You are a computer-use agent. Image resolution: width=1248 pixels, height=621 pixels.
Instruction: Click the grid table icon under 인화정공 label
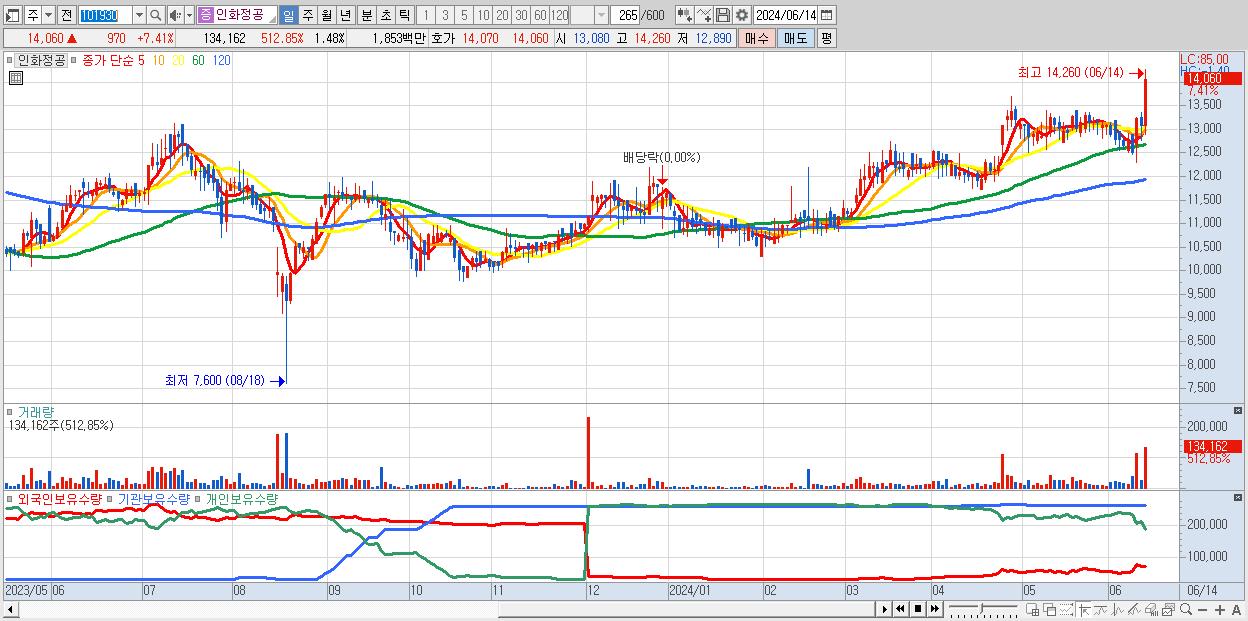click(16, 78)
